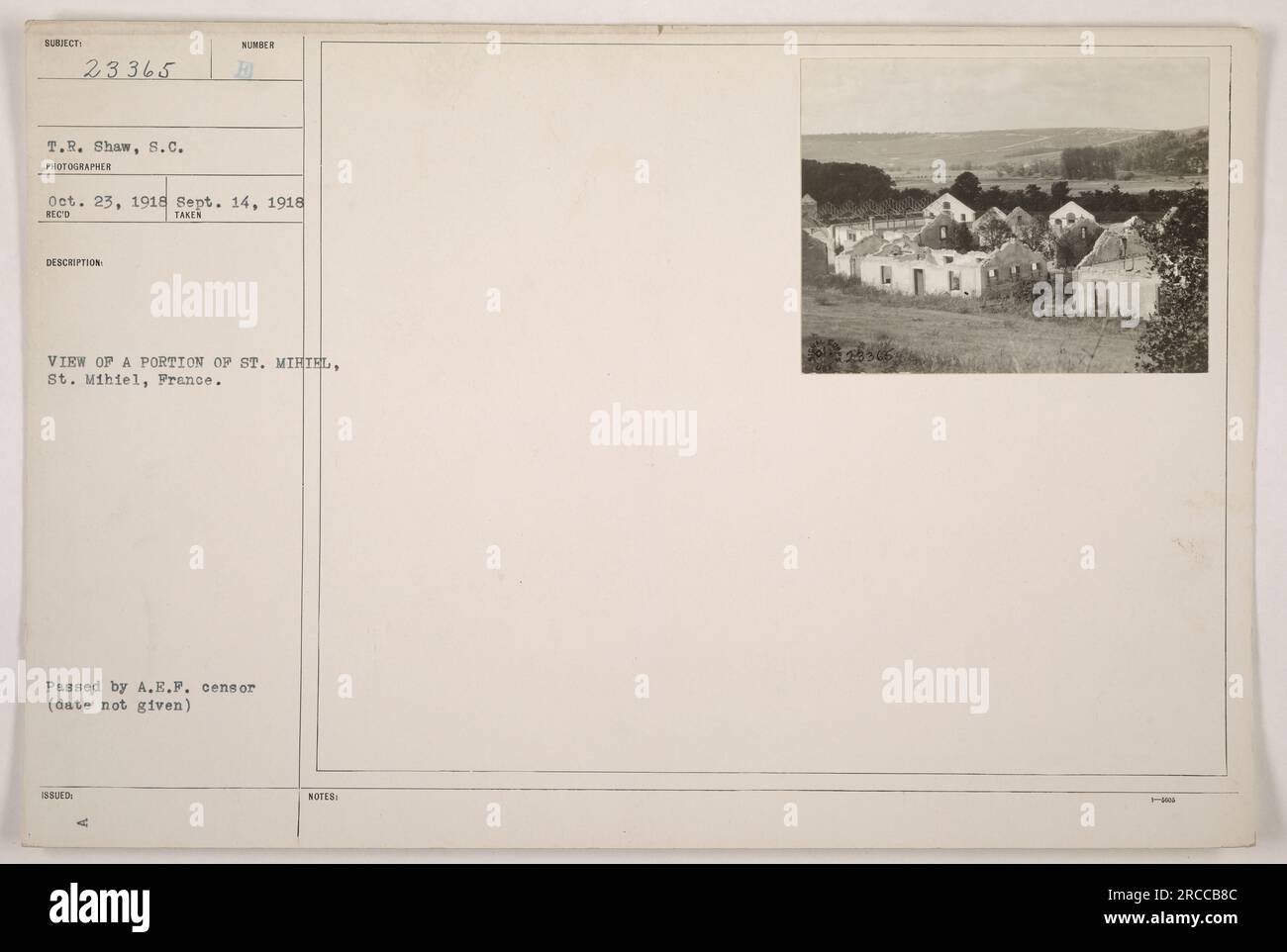Select the received date Oct. 23, 1918
Image resolution: width=1287 pixels, height=952 pixels.
click(x=105, y=202)
